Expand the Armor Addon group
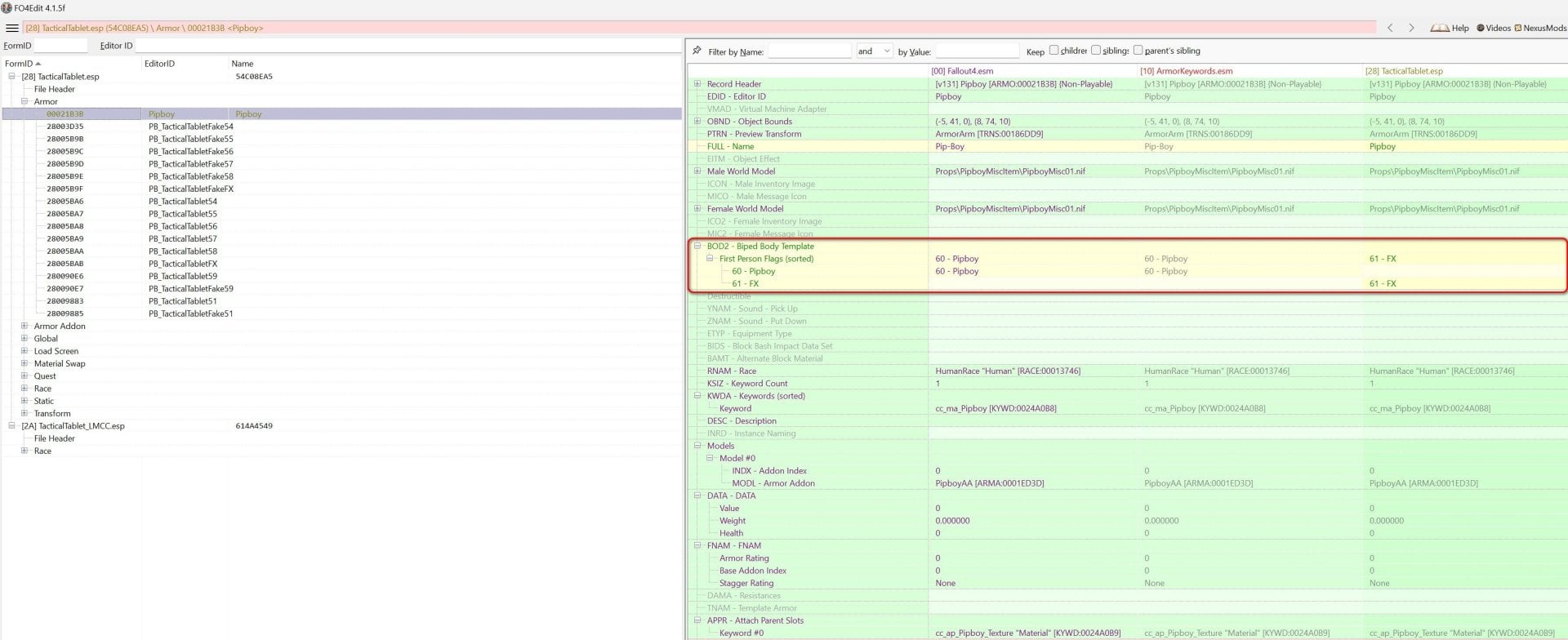 point(24,326)
